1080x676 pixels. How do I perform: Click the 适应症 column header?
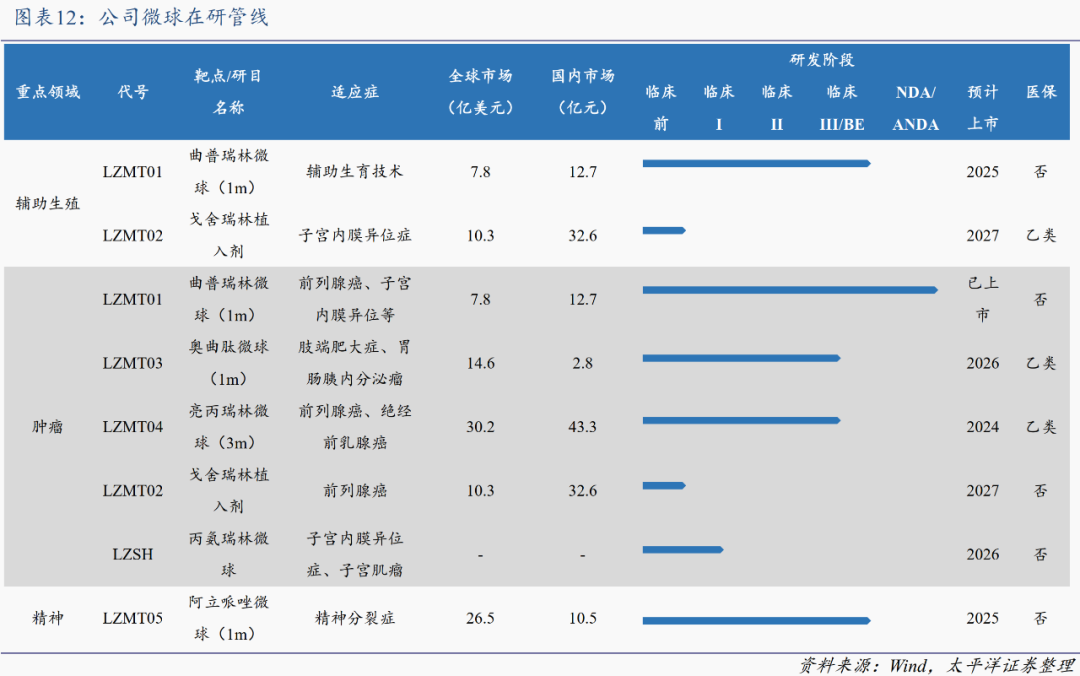[x=355, y=92]
